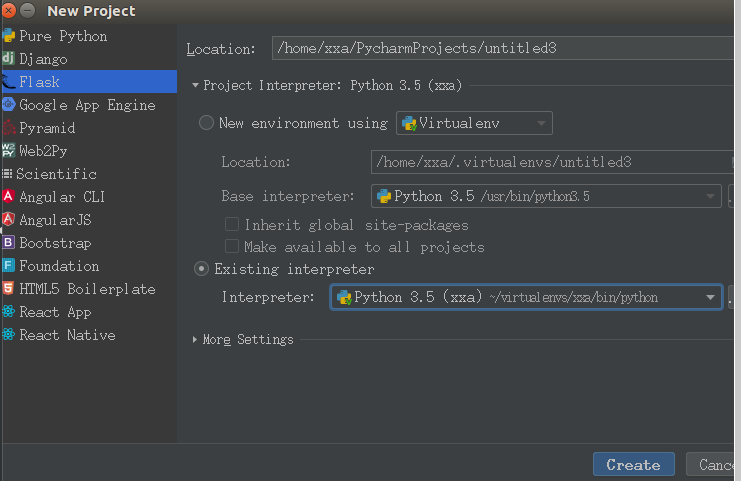
Task: Choose the React Native project type
Action: (x=89, y=335)
